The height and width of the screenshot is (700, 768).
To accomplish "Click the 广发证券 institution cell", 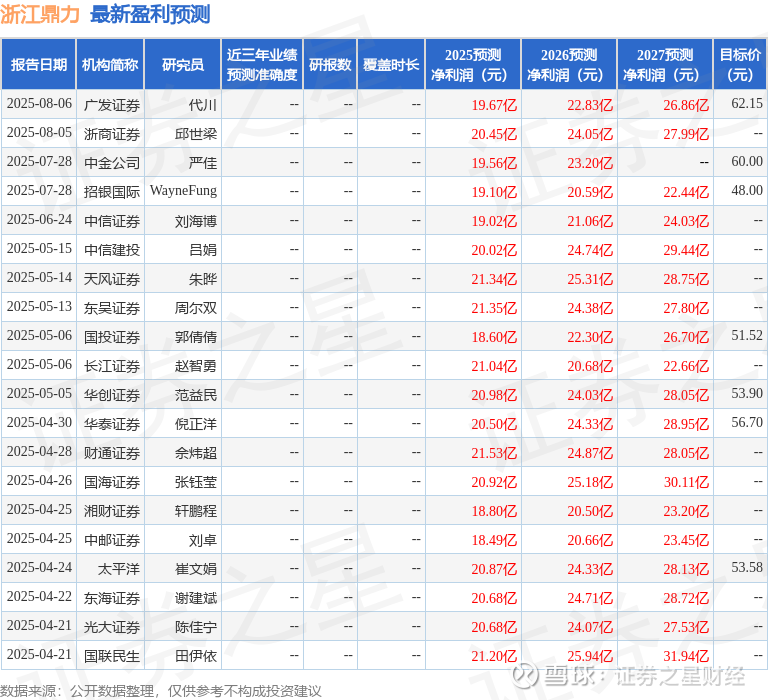I will click(112, 105).
